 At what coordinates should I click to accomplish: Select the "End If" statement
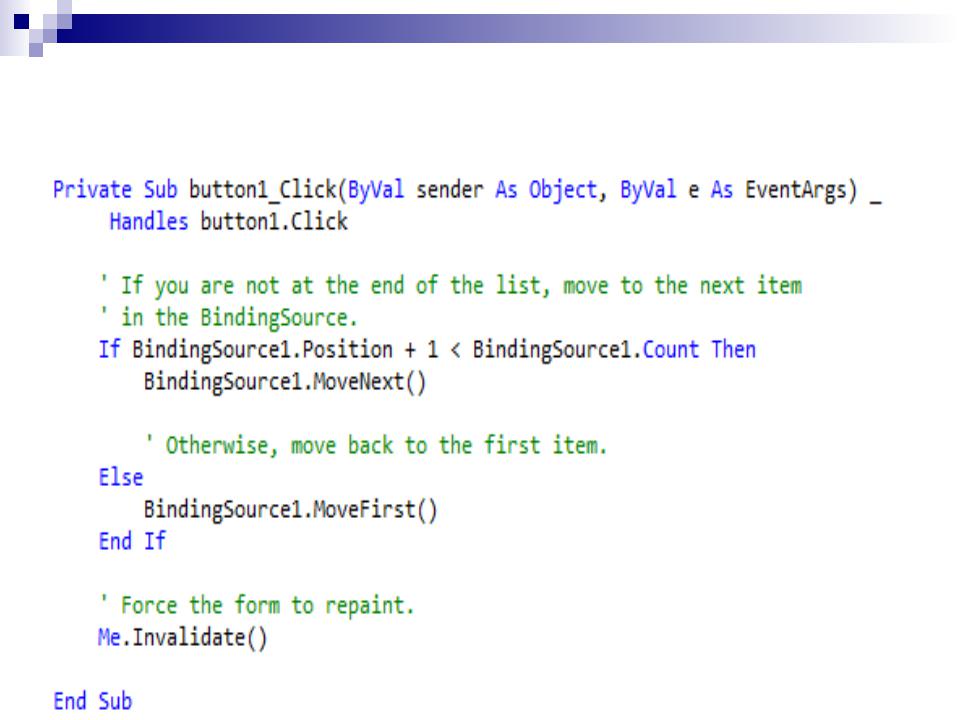[132, 541]
